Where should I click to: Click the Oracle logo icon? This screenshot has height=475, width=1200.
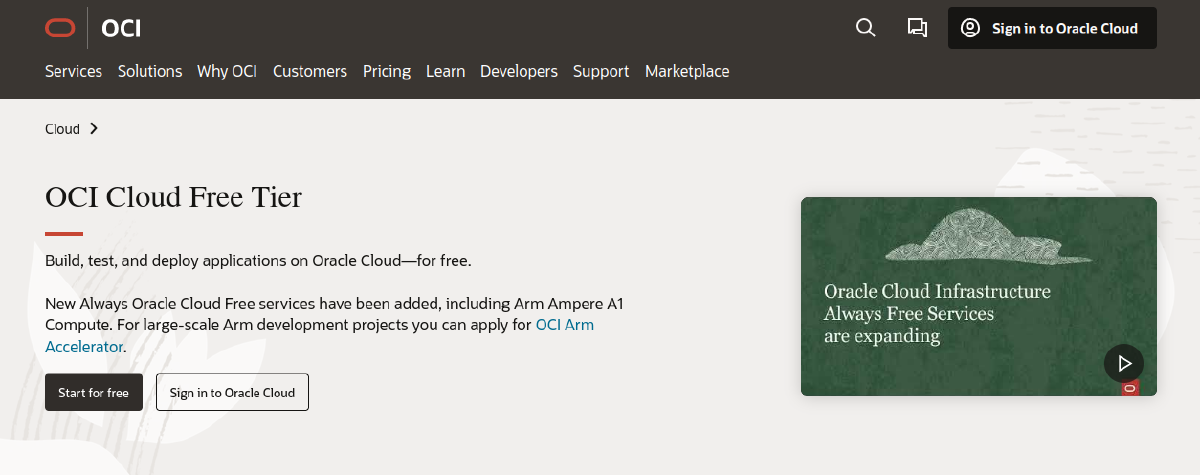point(60,28)
